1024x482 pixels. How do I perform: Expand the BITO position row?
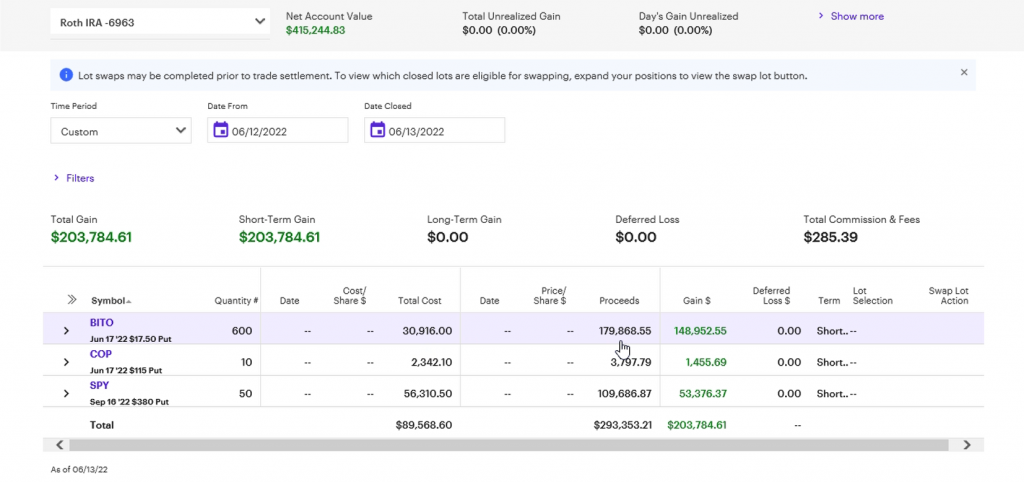pos(67,330)
